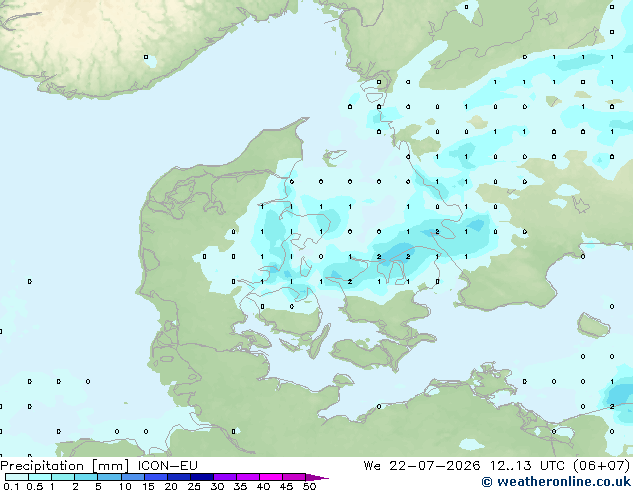
Task: Select the 'ICON-EU' model name text
Action: coord(167,466)
